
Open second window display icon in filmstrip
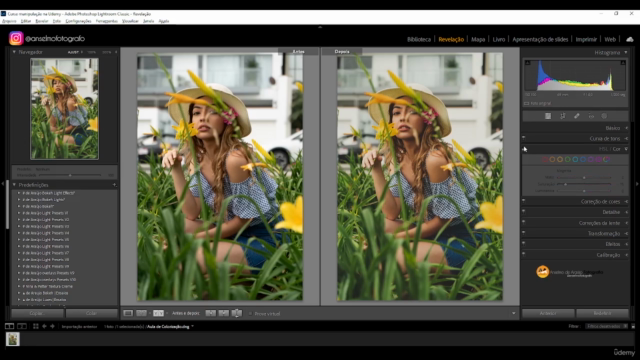click(22, 327)
